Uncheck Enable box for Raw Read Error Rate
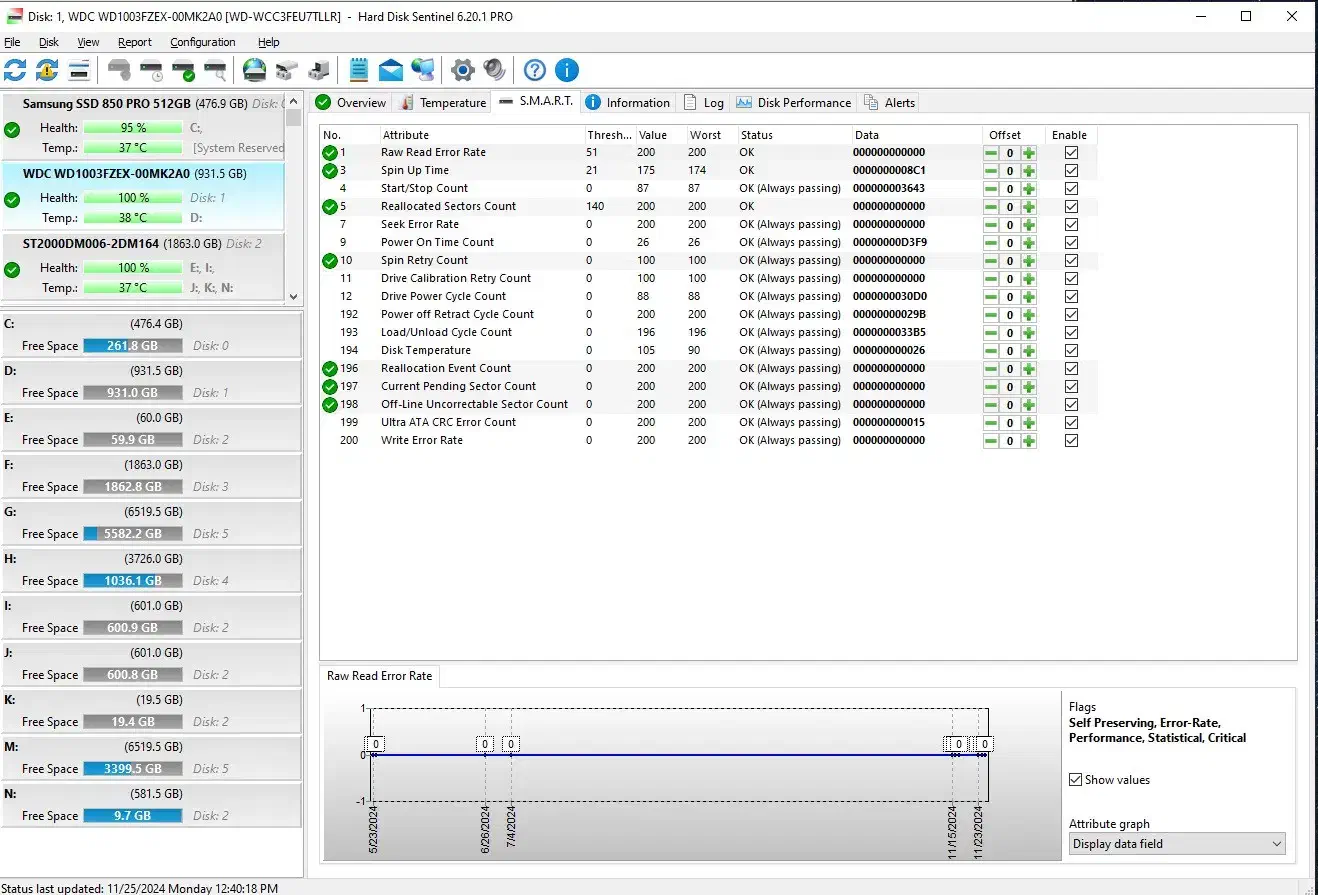 [1071, 153]
